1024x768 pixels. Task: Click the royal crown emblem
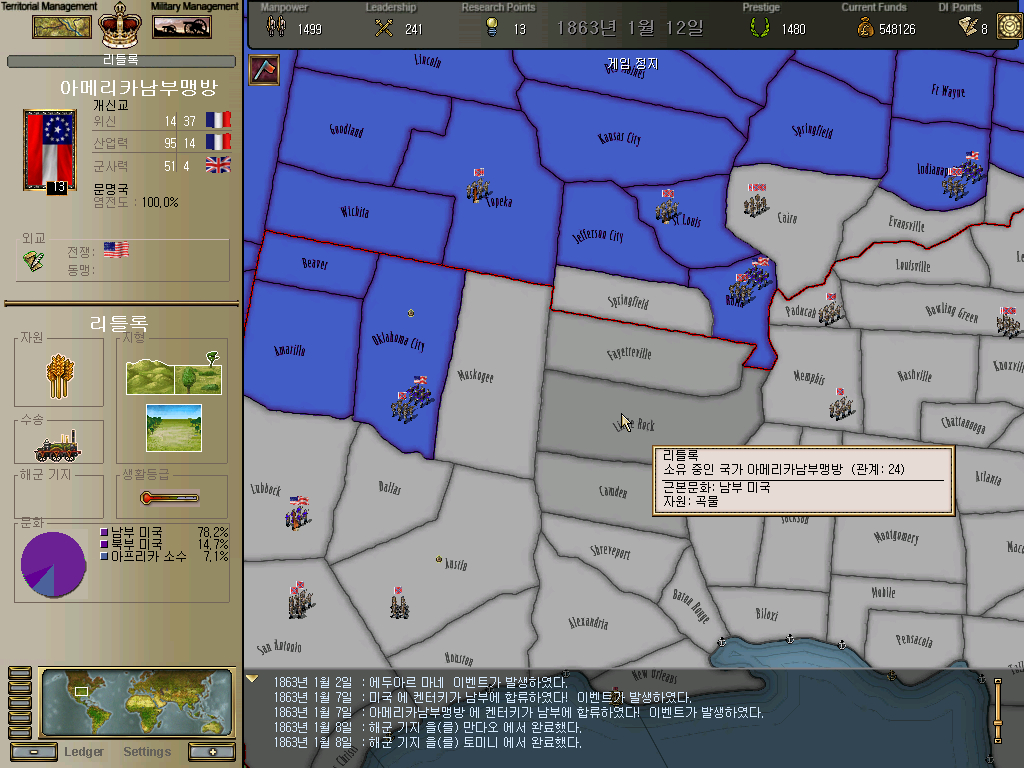point(120,25)
